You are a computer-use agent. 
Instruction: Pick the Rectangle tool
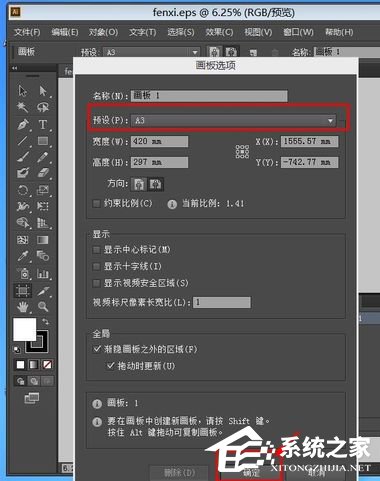tap(43, 141)
